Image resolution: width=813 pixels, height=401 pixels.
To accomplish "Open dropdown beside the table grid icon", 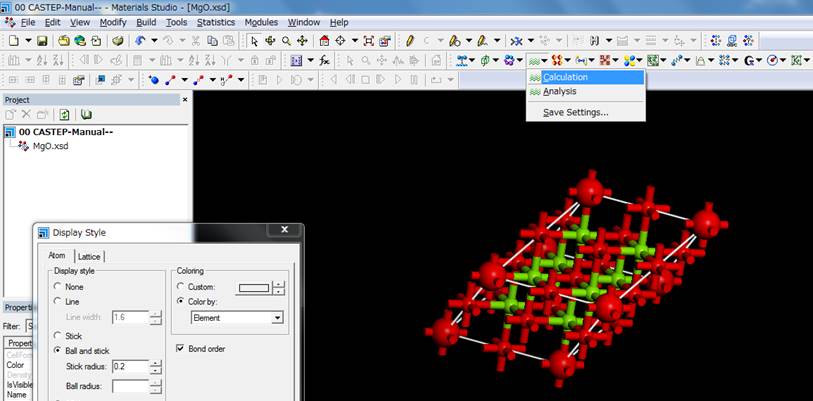I will (x=310, y=60).
